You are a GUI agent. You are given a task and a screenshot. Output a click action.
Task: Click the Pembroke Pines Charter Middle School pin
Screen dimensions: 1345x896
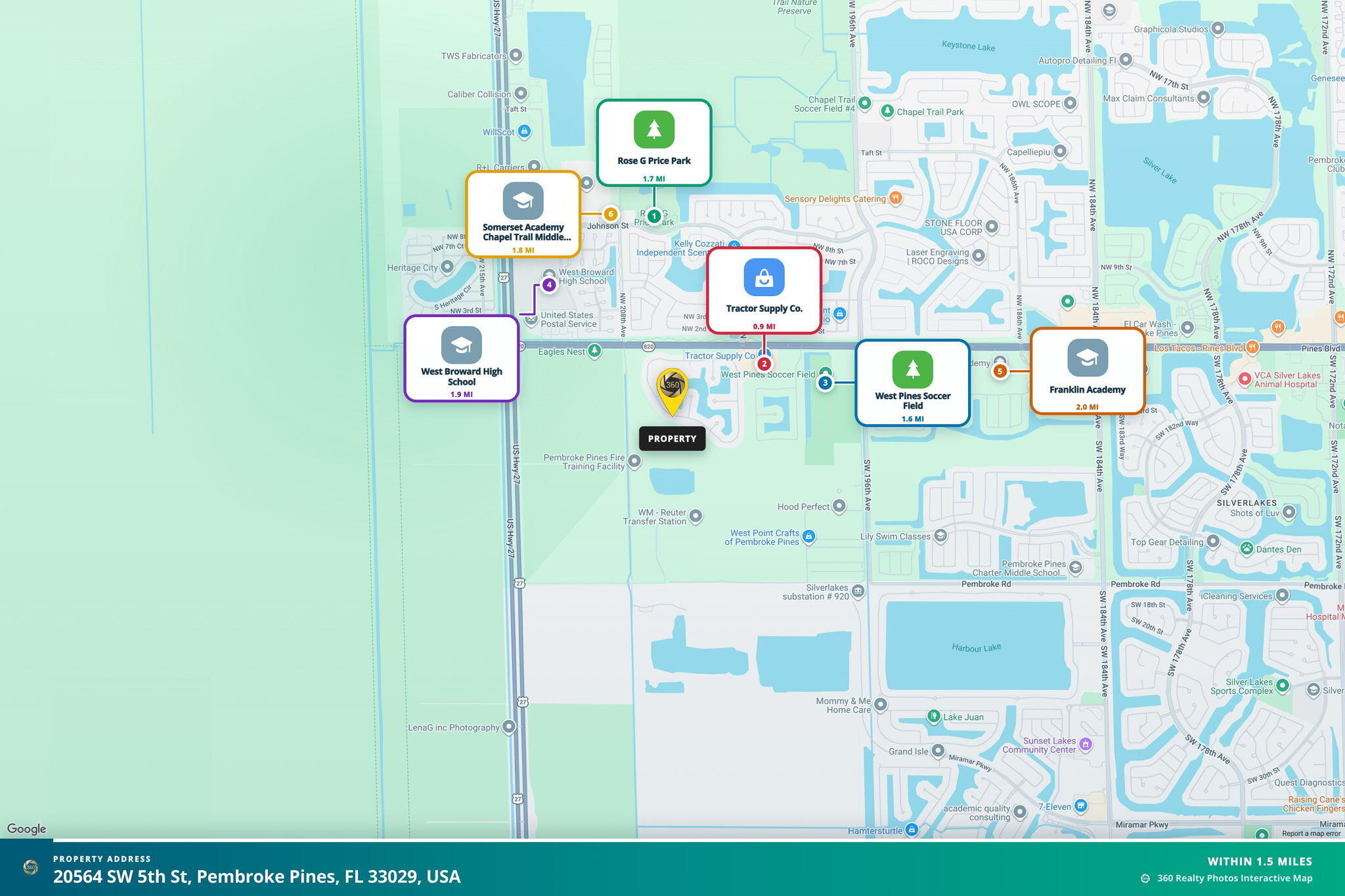click(x=1075, y=567)
